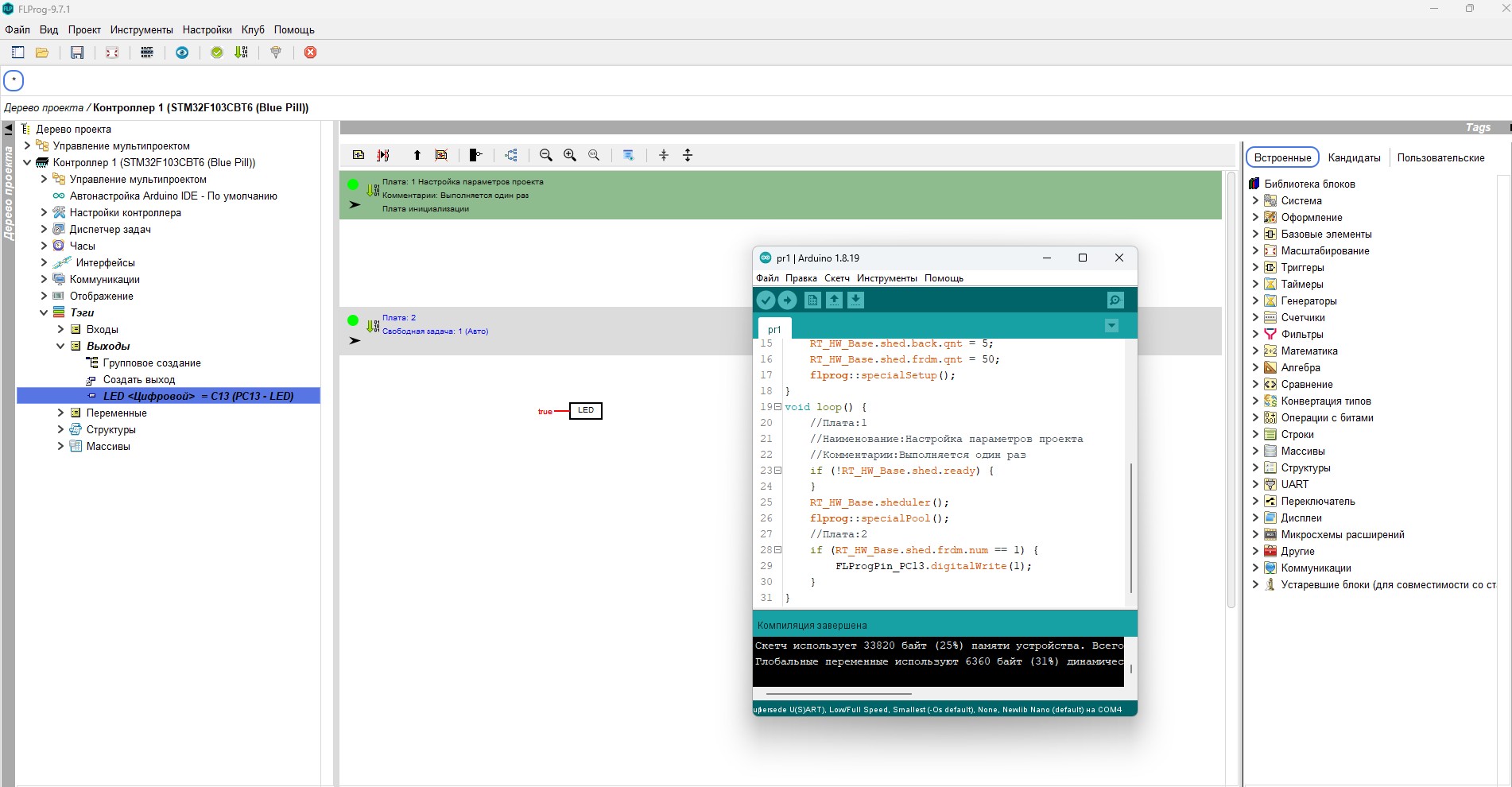Click the red stop icon in the toolbar

(311, 52)
